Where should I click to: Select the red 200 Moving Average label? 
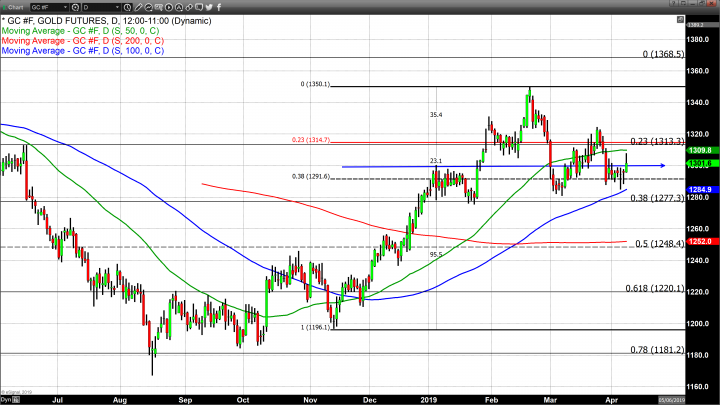coord(83,41)
